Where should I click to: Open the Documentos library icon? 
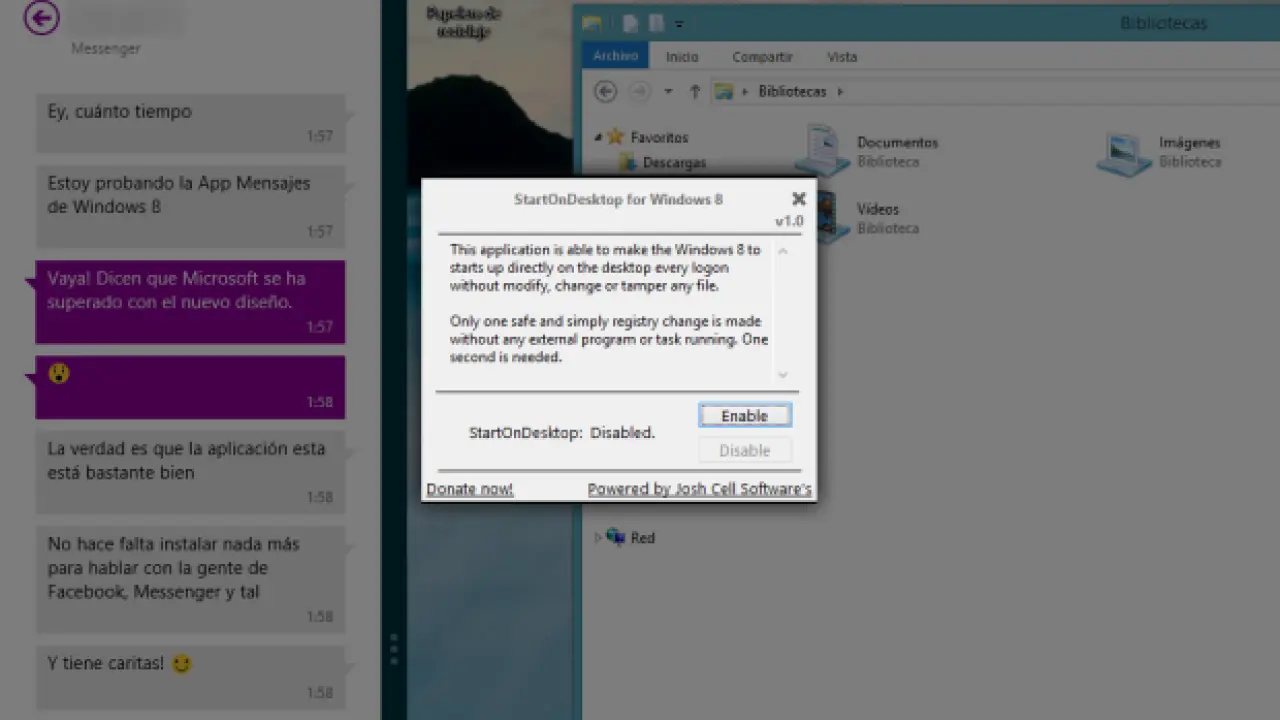pos(824,150)
